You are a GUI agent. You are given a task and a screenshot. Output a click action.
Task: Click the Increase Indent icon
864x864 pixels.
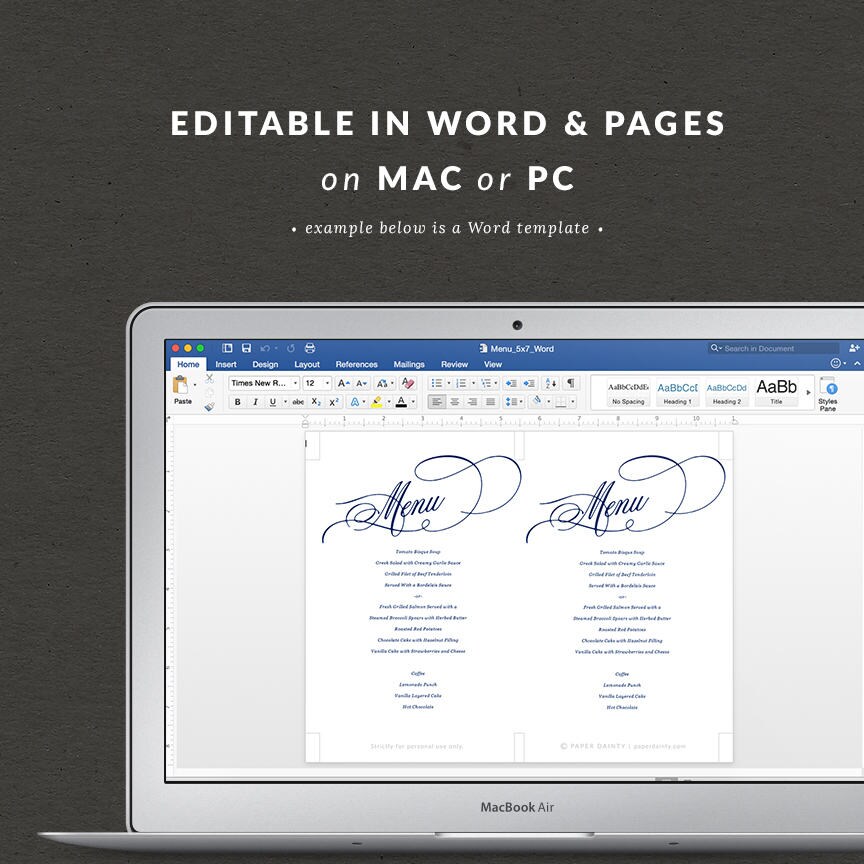[529, 383]
